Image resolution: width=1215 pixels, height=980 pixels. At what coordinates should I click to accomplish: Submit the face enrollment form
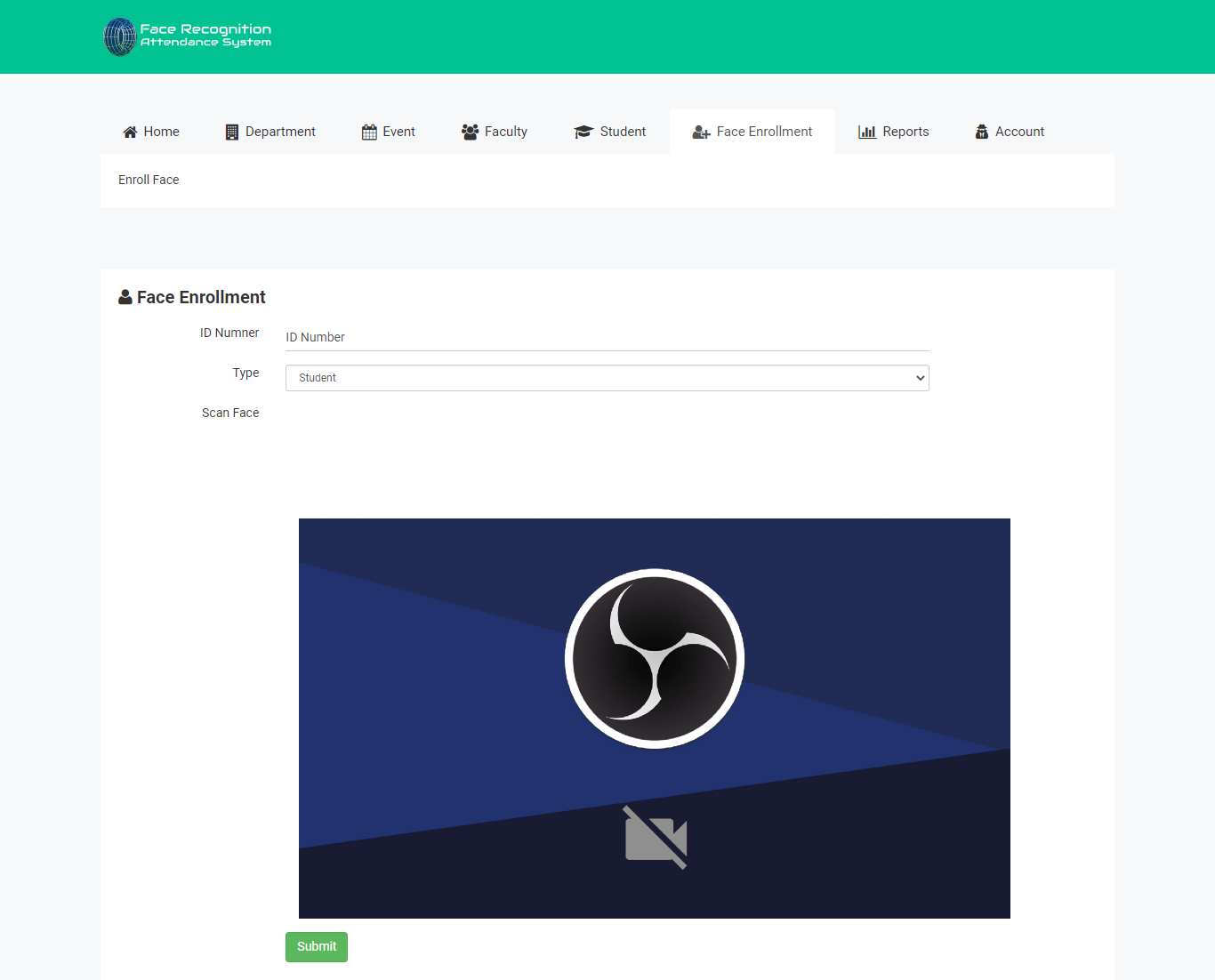click(317, 947)
